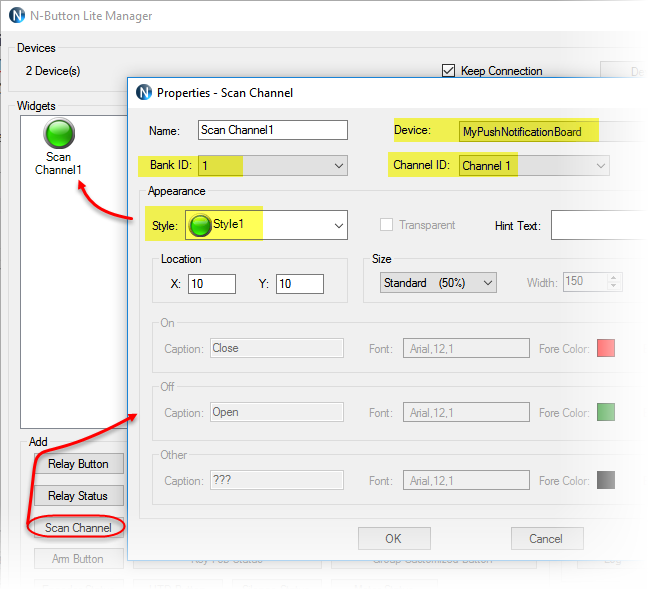Add a Relay Button widget

click(x=79, y=464)
